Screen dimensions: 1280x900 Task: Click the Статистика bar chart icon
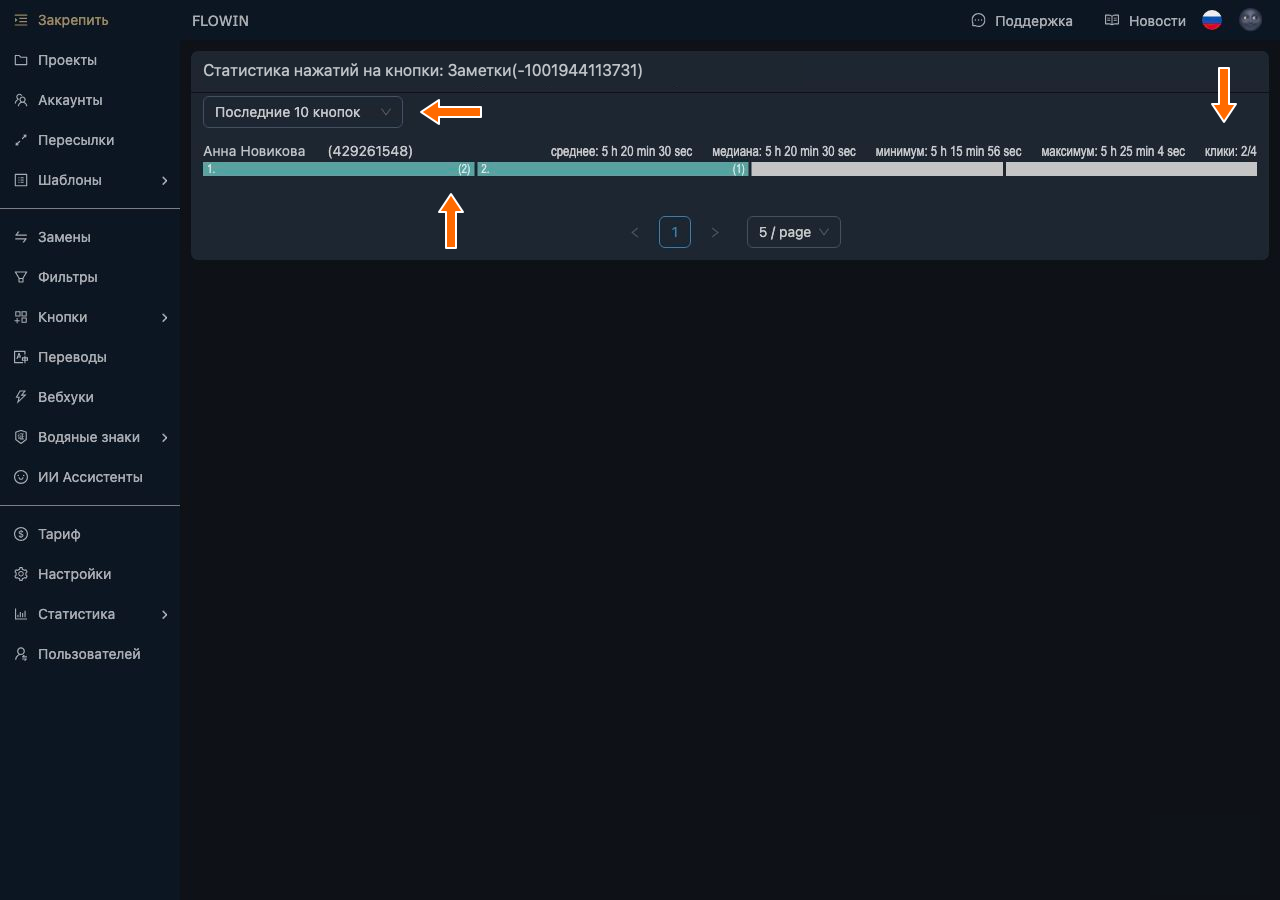click(x=21, y=614)
